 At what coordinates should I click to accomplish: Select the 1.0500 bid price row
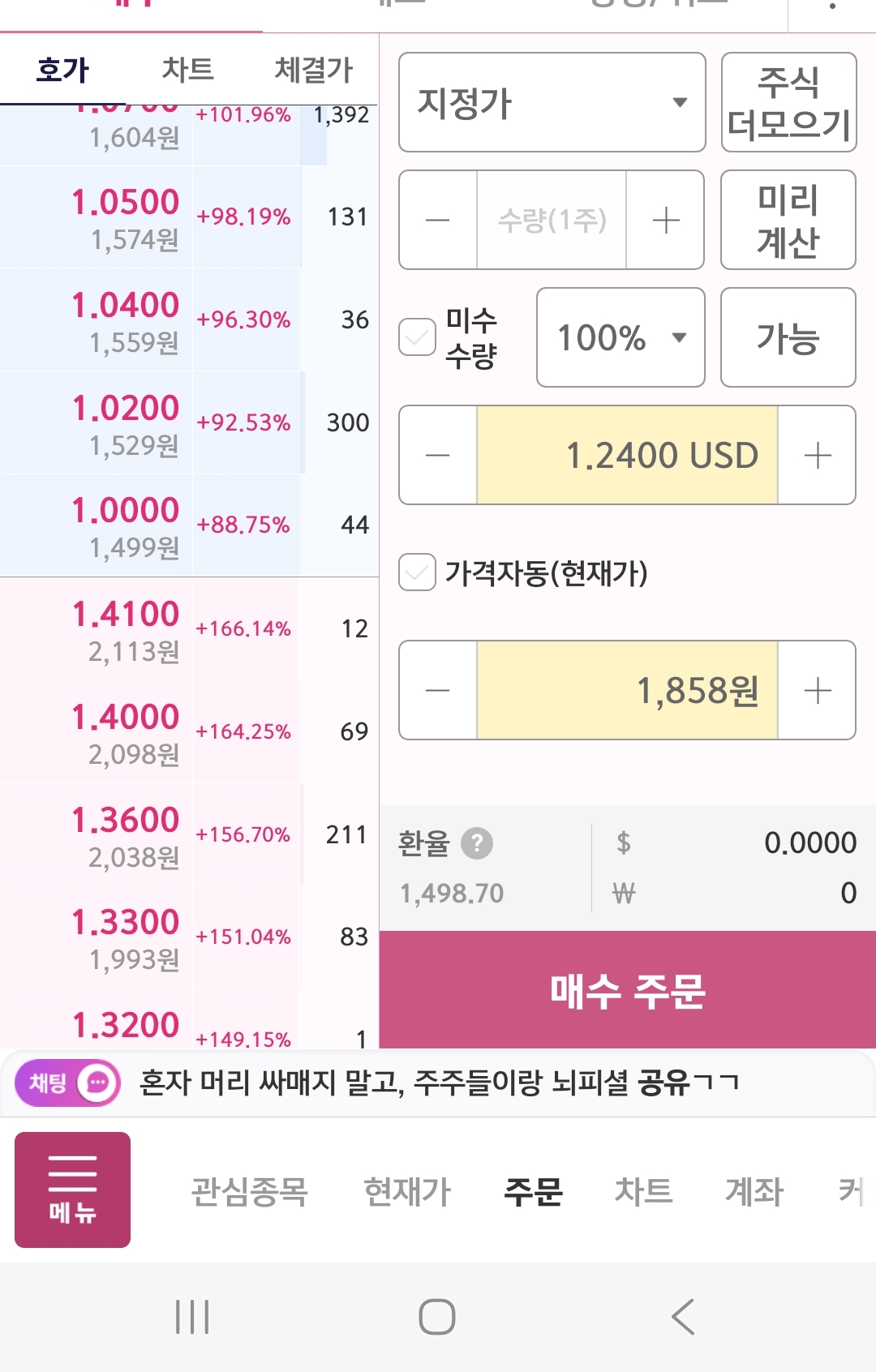tap(189, 217)
